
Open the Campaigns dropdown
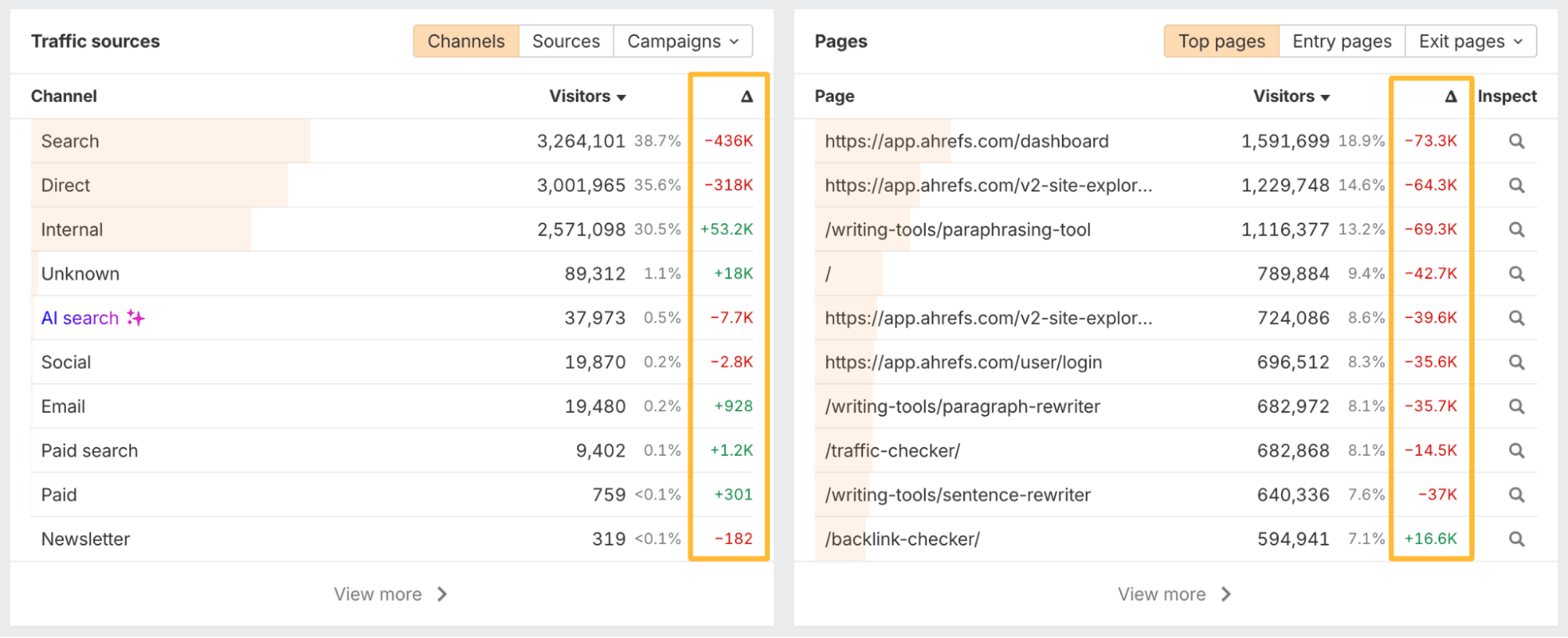682,42
